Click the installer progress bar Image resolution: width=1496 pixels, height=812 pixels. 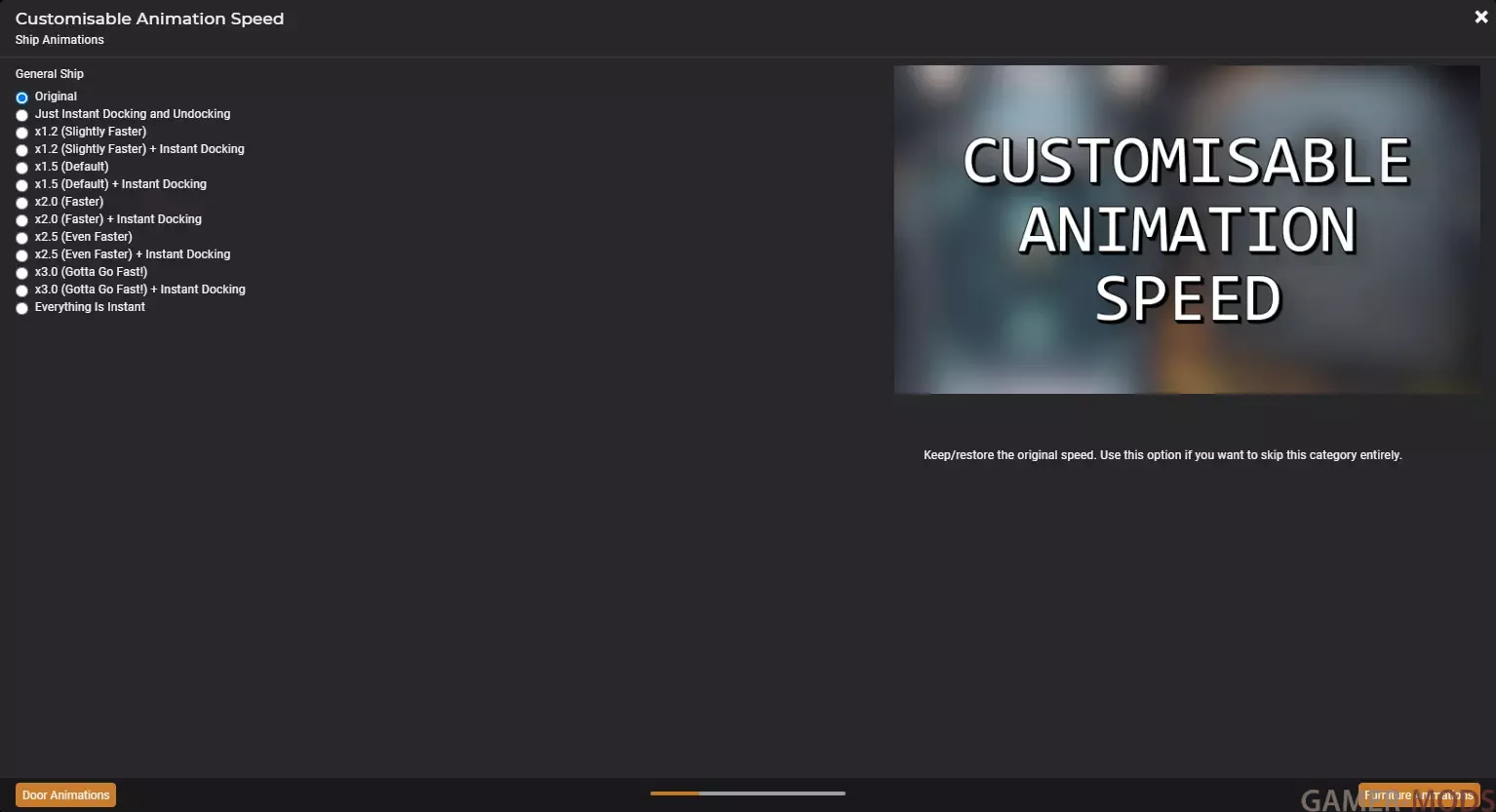[x=748, y=793]
